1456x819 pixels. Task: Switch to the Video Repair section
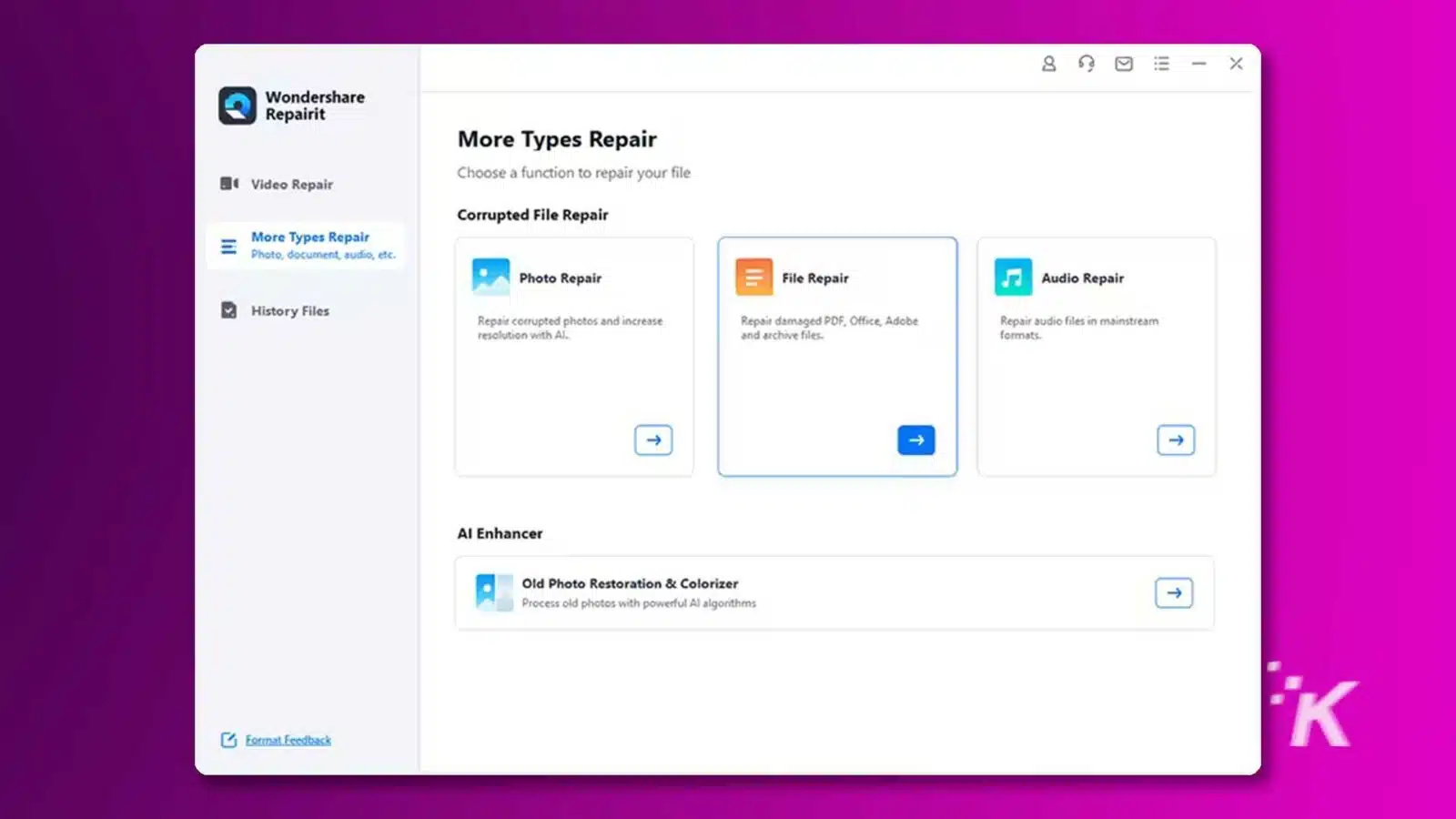(291, 184)
